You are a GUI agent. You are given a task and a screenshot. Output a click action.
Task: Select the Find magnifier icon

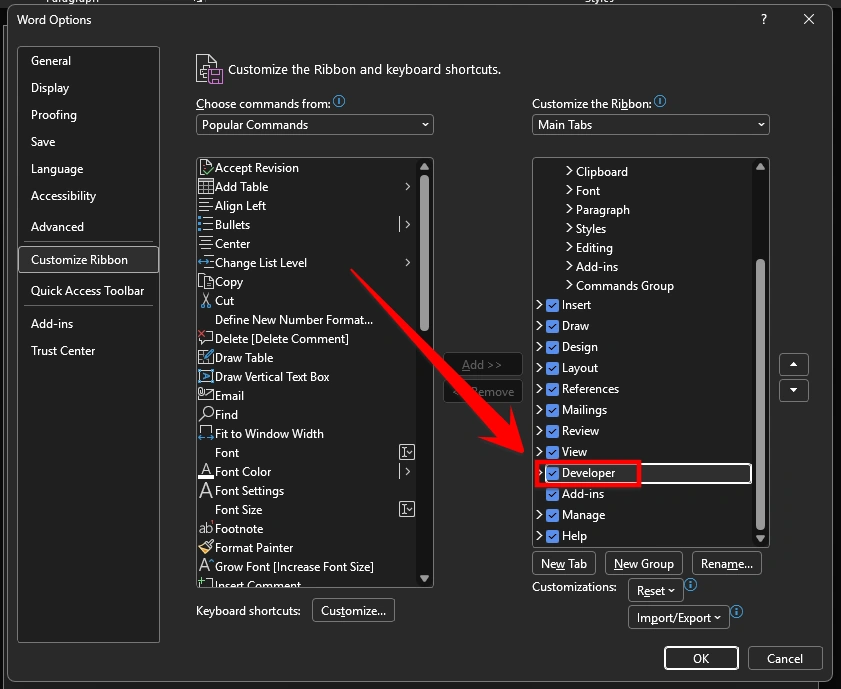coord(206,414)
